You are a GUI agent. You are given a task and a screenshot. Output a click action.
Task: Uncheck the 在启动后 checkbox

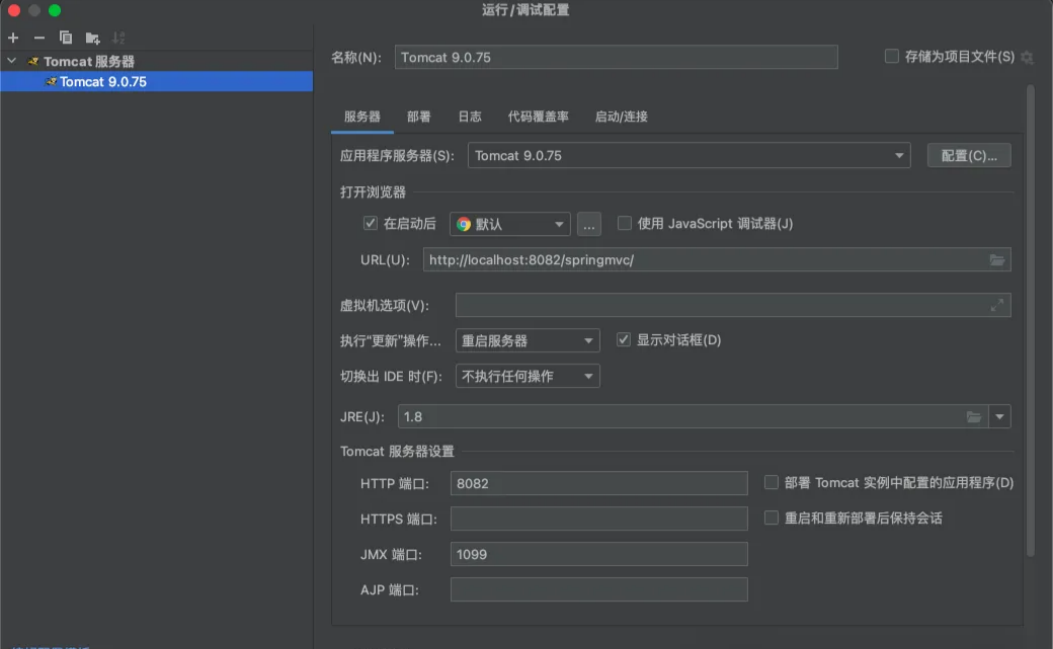(370, 223)
